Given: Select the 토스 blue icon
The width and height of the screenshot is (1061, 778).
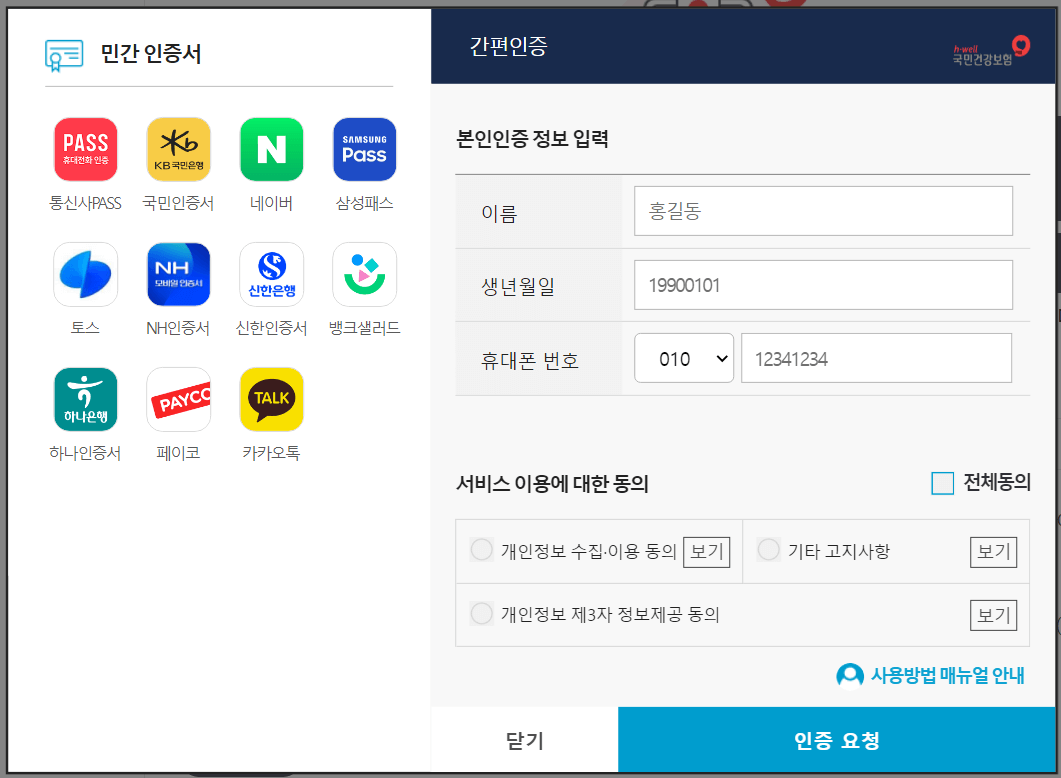Looking at the screenshot, I should pos(86,275).
